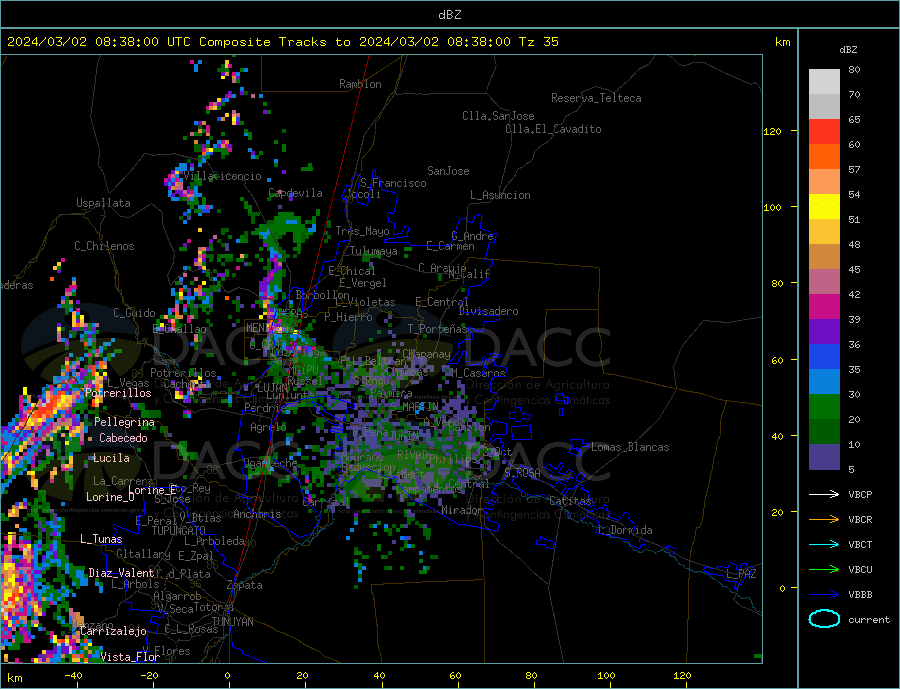Click the TUNUYAN map label
Image resolution: width=900 pixels, height=689 pixels.
232,622
